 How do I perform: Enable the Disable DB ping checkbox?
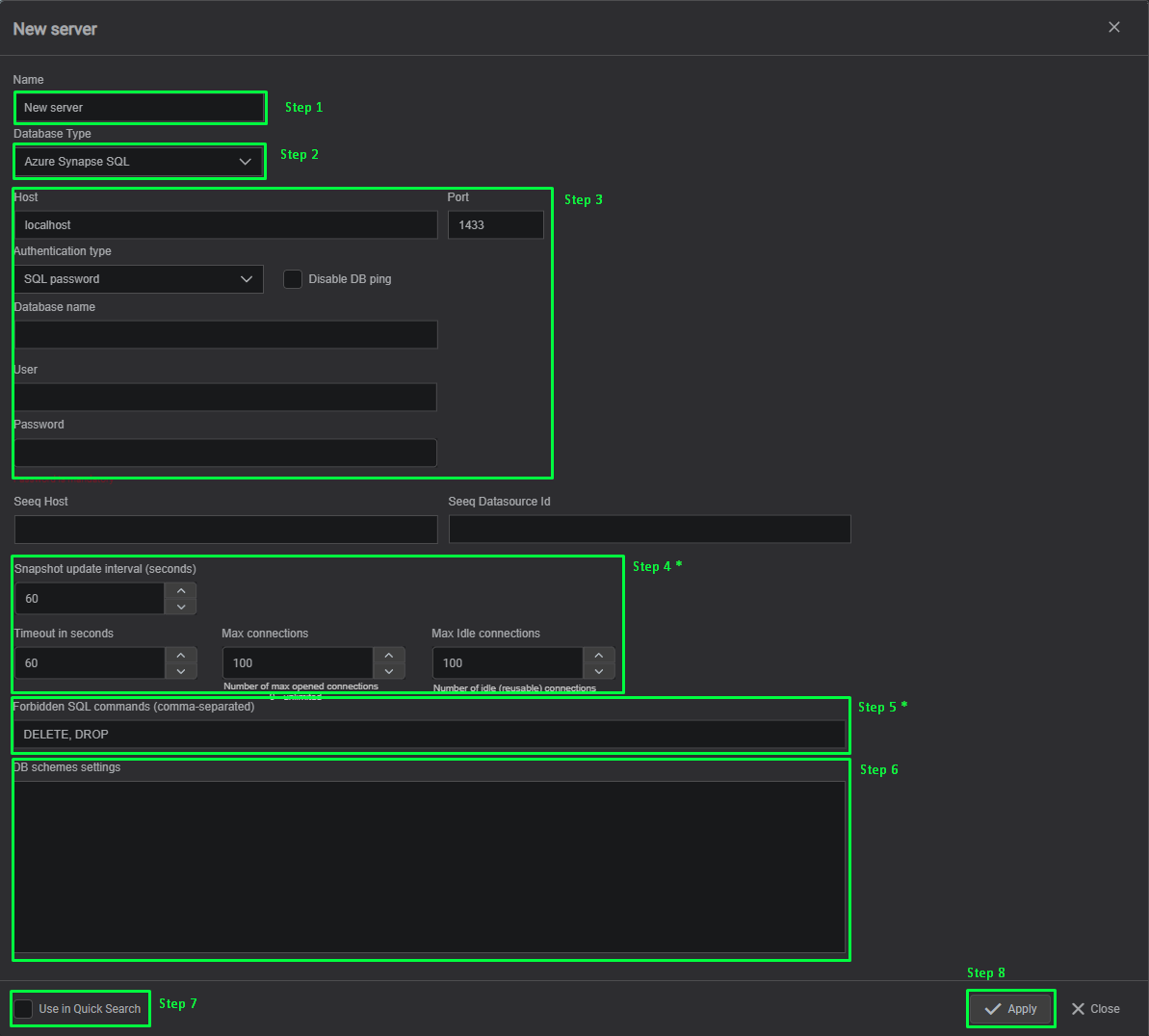point(293,279)
